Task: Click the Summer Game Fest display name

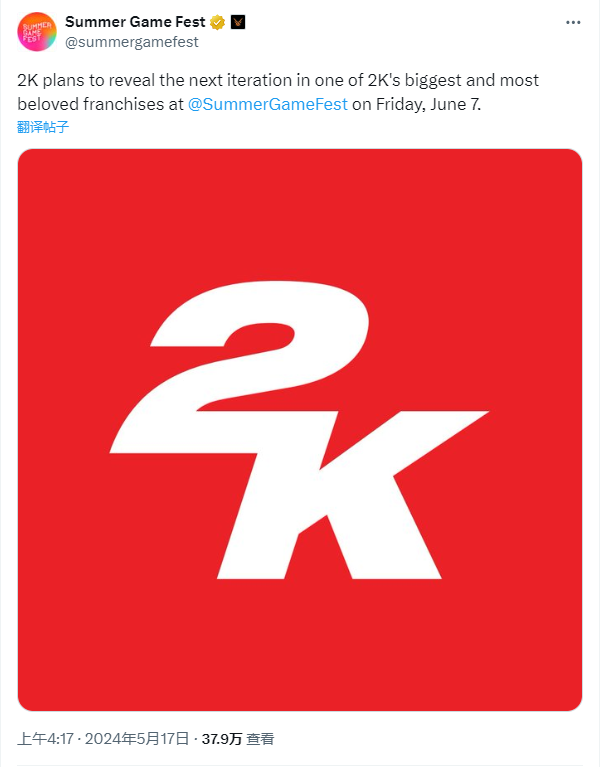Action: tap(133, 23)
